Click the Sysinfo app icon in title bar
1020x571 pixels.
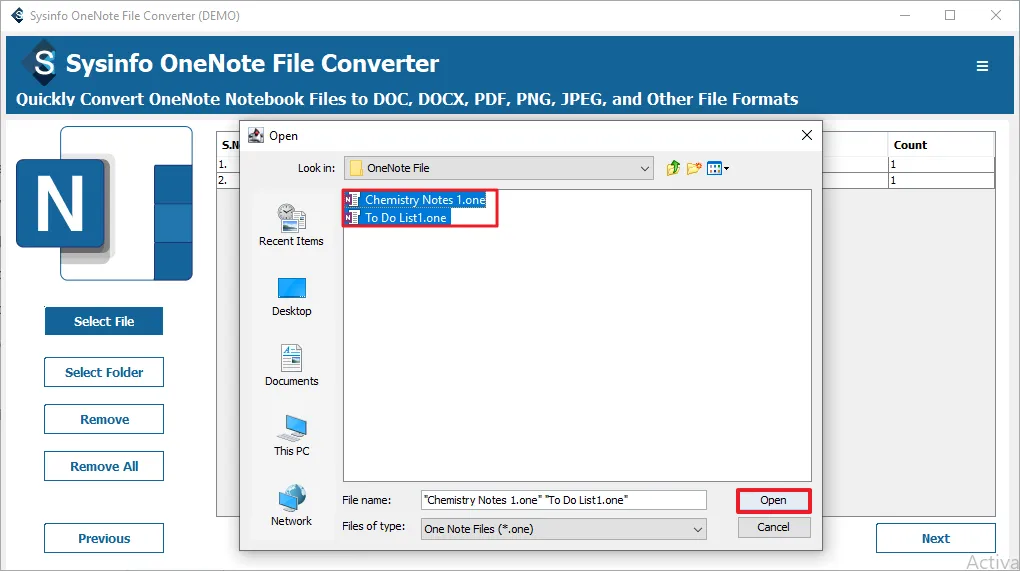[17, 15]
